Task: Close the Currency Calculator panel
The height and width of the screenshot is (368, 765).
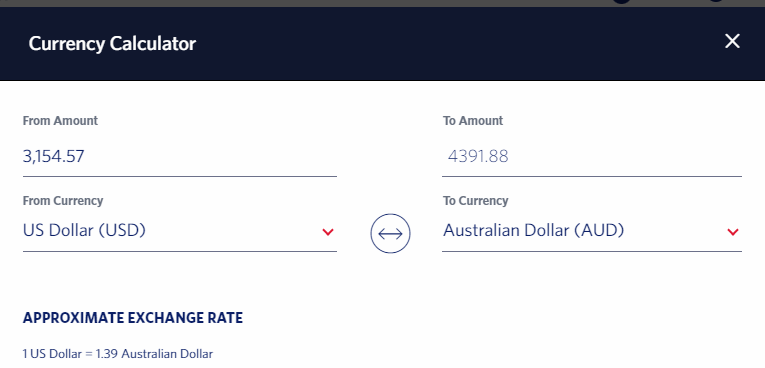Action: point(732,41)
